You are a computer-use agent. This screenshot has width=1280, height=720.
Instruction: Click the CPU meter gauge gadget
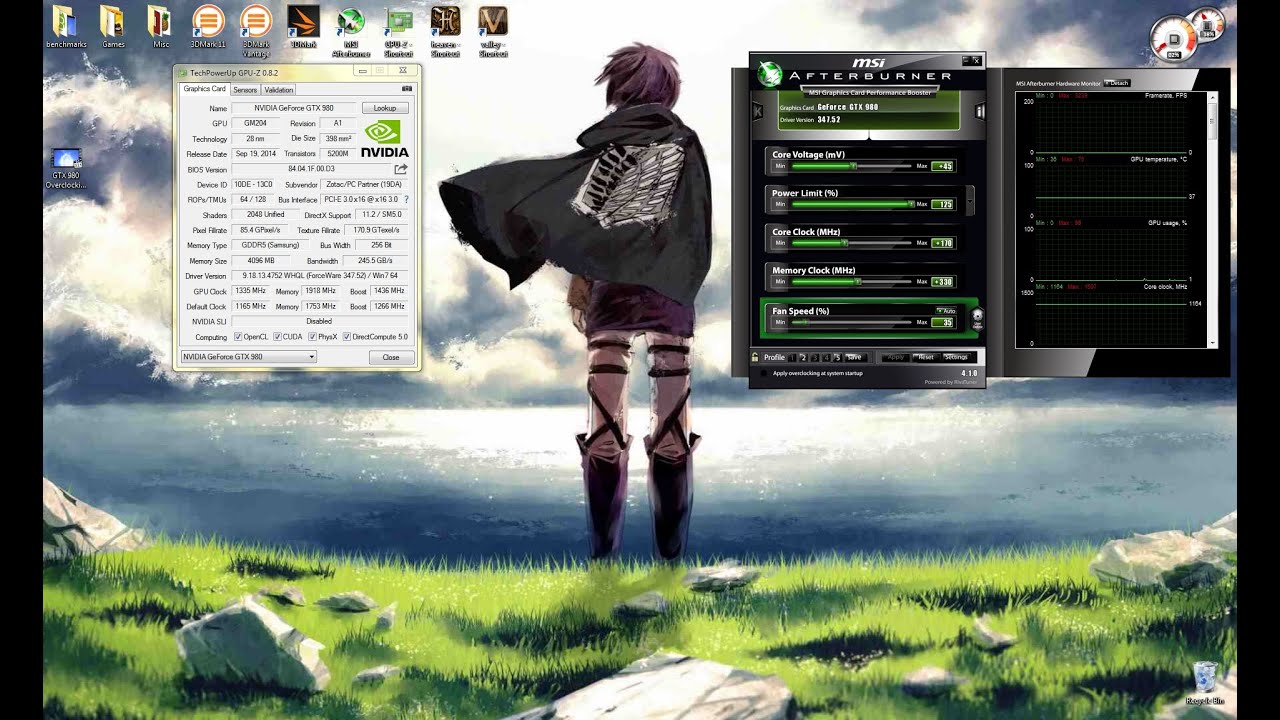(x=1174, y=37)
